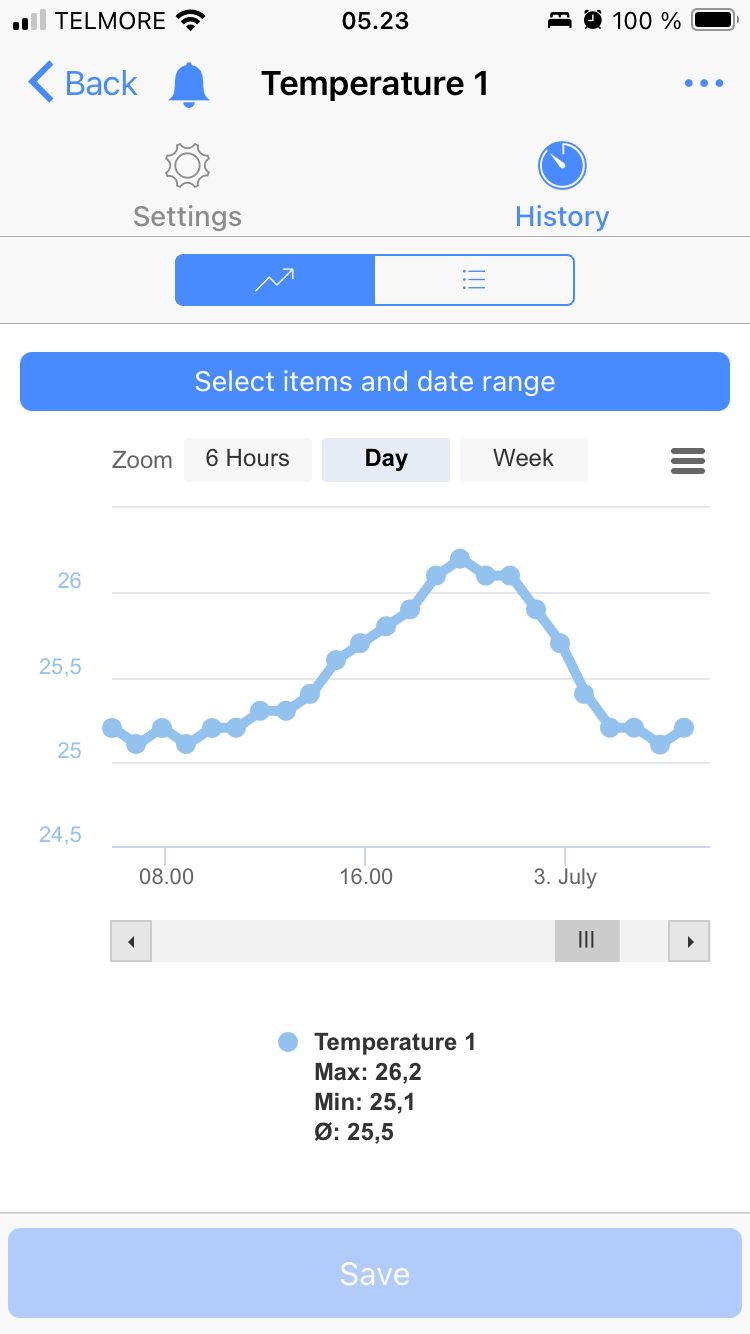
Task: Switch to the list view
Action: [474, 280]
